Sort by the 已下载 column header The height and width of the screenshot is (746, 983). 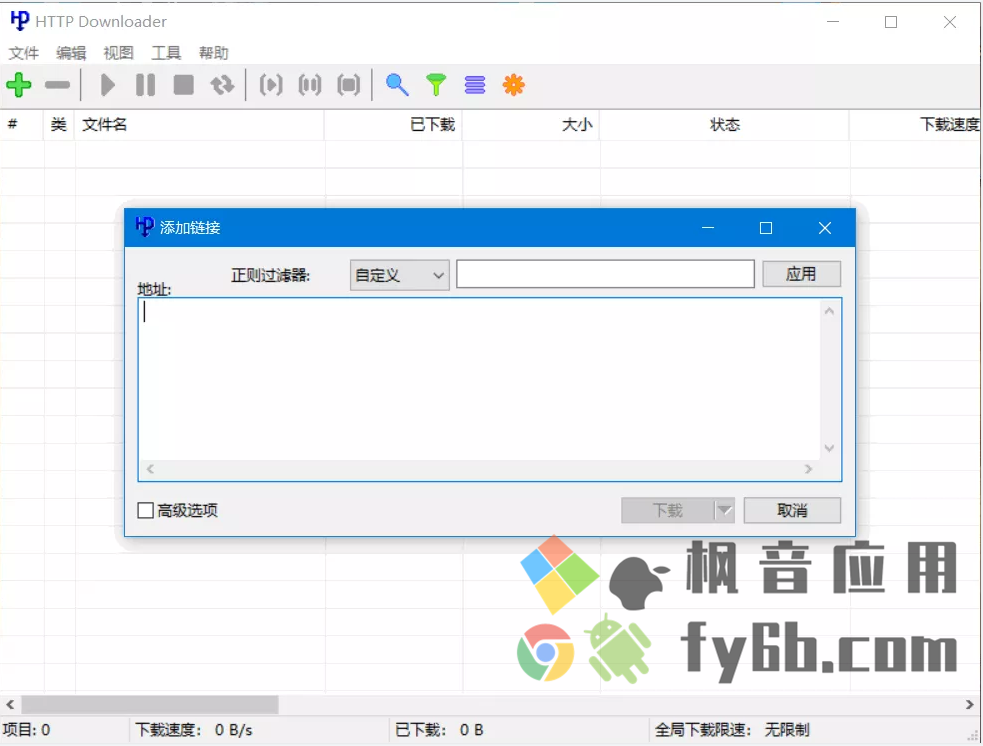[x=394, y=125]
